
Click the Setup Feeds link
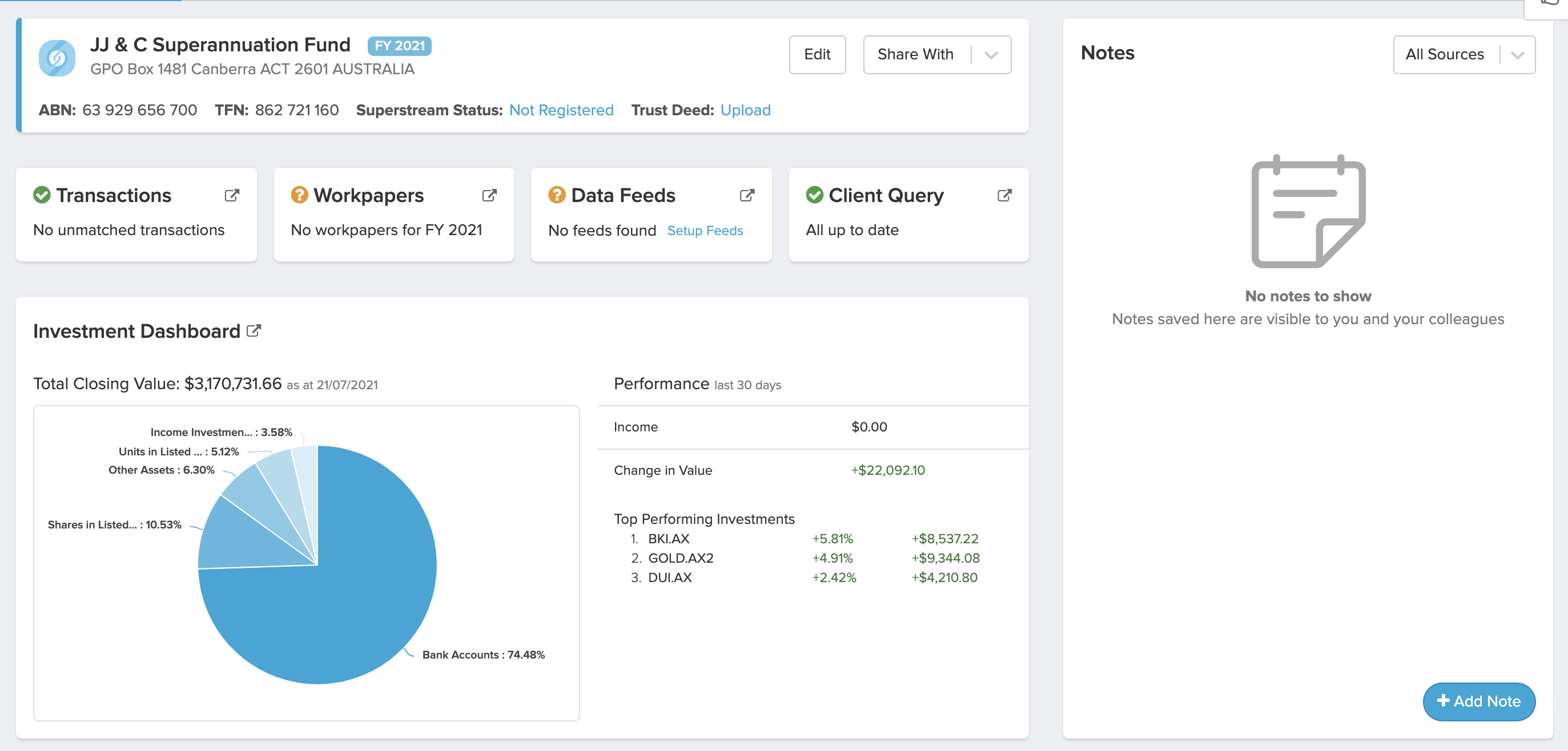pos(705,231)
